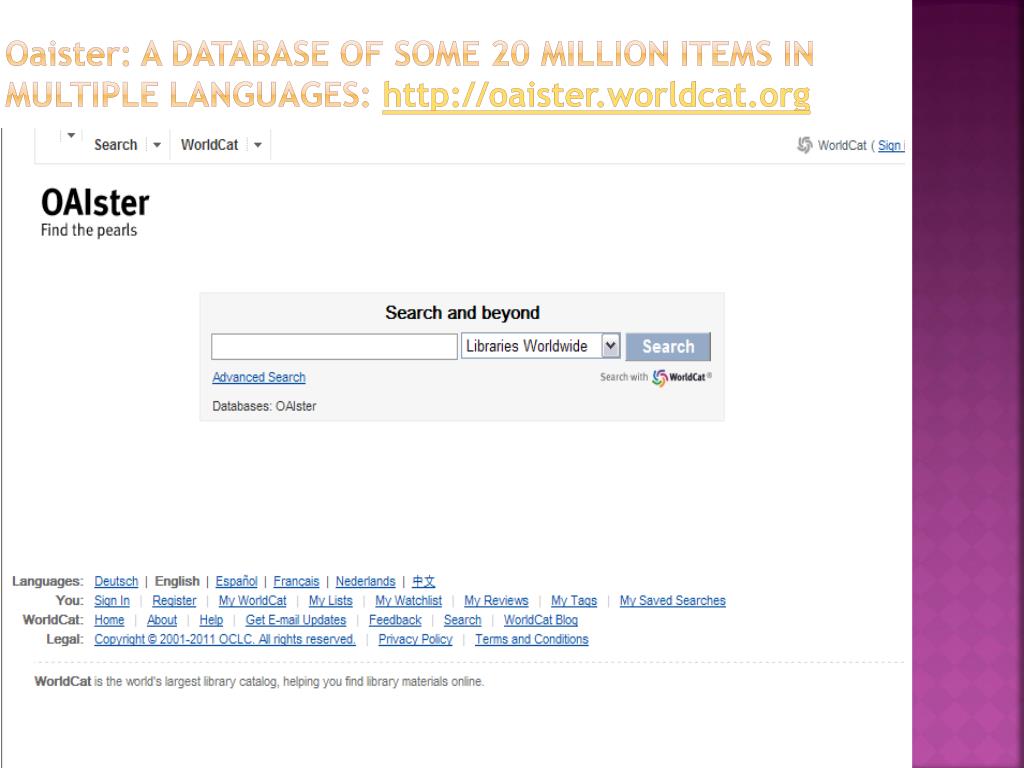
Task: Click the OAIster logo
Action: click(x=95, y=202)
